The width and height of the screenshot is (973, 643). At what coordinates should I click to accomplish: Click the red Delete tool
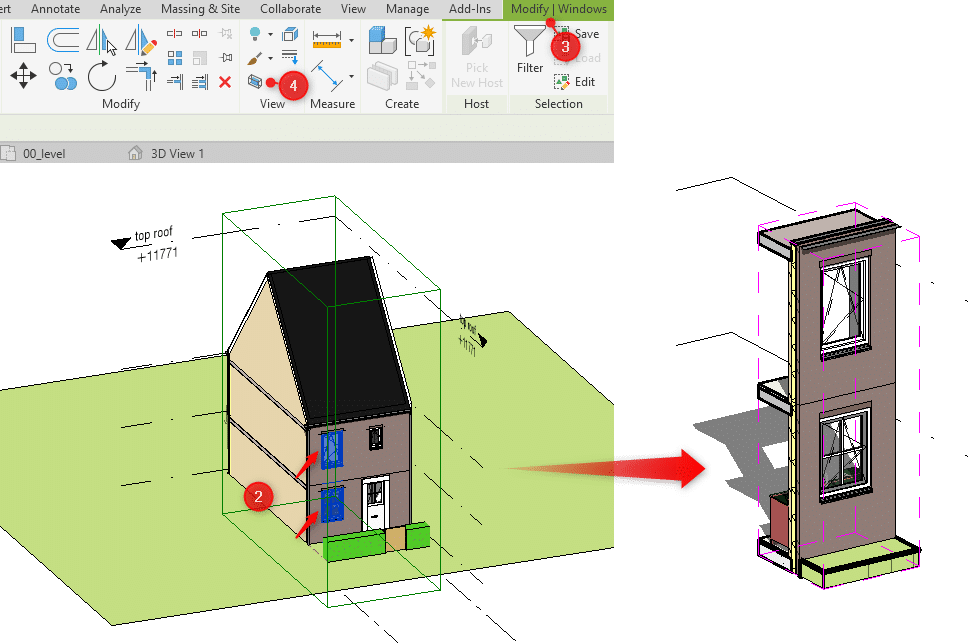[223, 83]
